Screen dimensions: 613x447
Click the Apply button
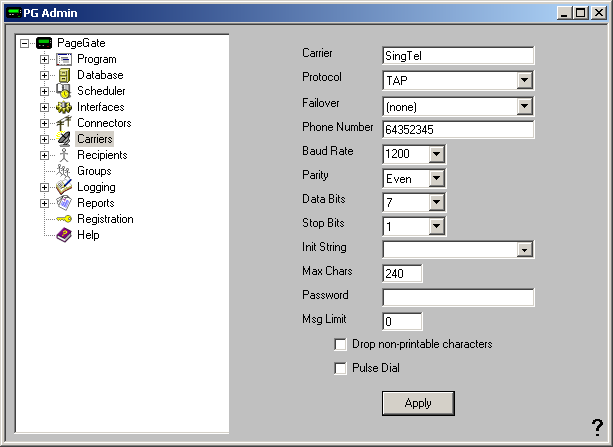[x=418, y=403]
